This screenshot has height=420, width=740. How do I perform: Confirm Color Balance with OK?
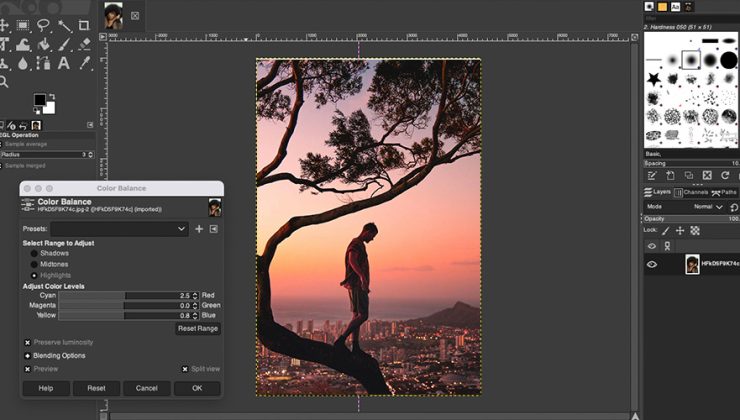(197, 388)
